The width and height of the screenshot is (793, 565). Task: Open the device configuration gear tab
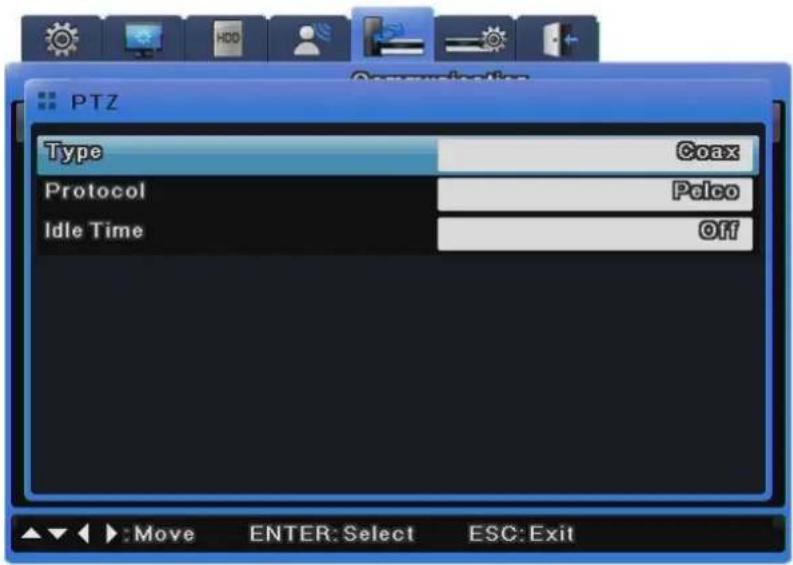point(475,39)
